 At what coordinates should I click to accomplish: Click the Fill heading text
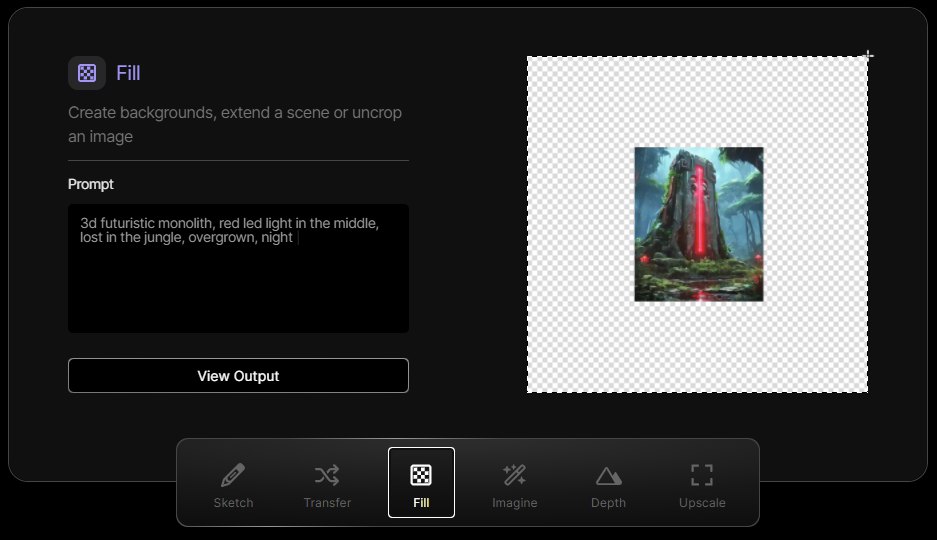point(128,73)
